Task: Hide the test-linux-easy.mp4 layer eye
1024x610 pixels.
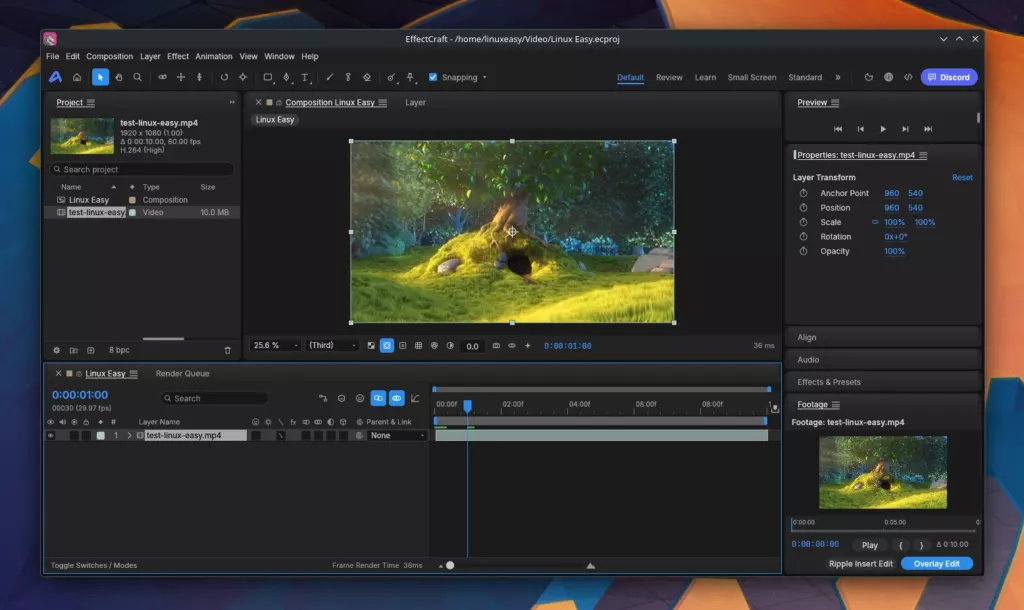Action: (x=50, y=435)
